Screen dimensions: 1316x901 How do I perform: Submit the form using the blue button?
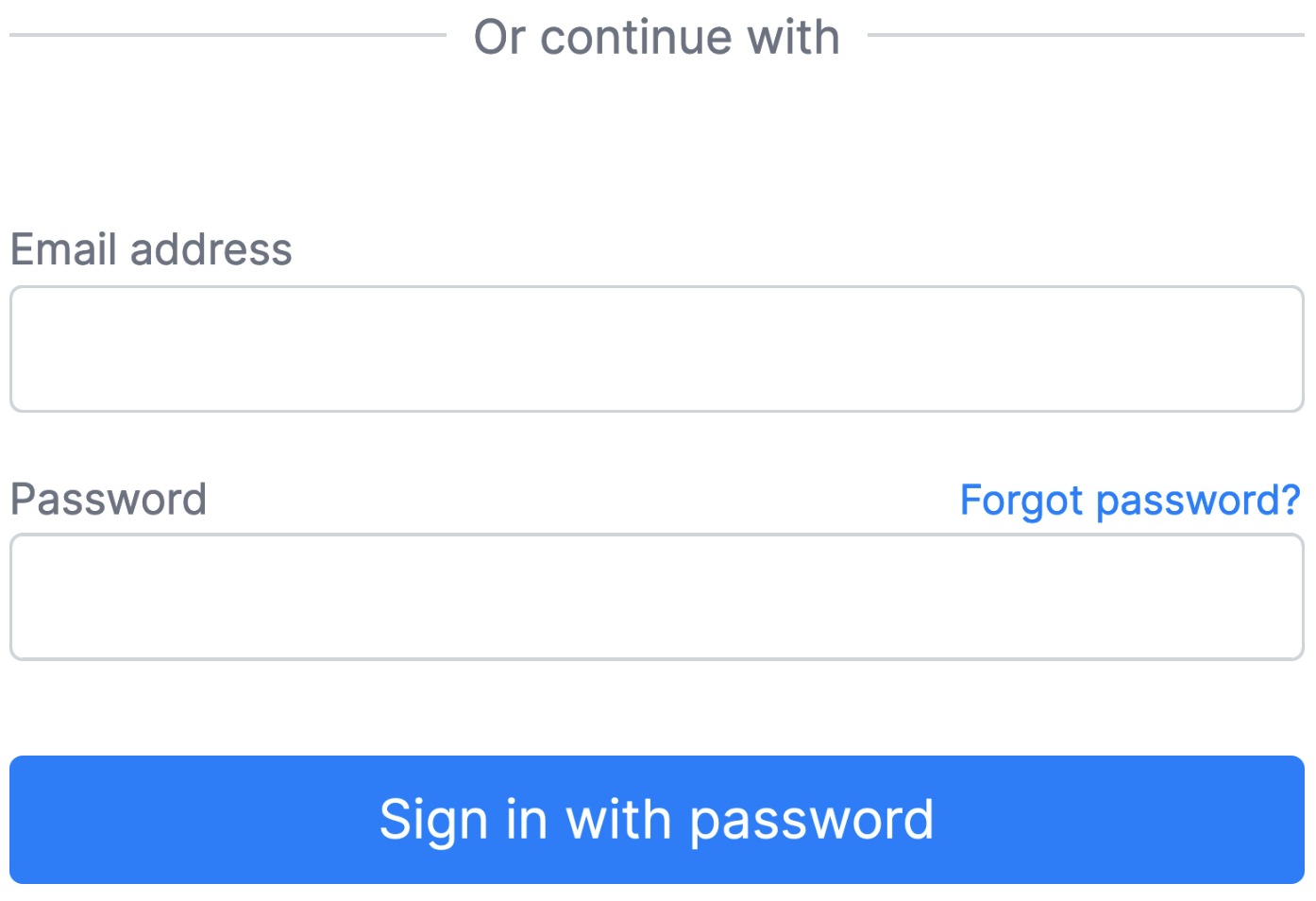click(x=657, y=820)
